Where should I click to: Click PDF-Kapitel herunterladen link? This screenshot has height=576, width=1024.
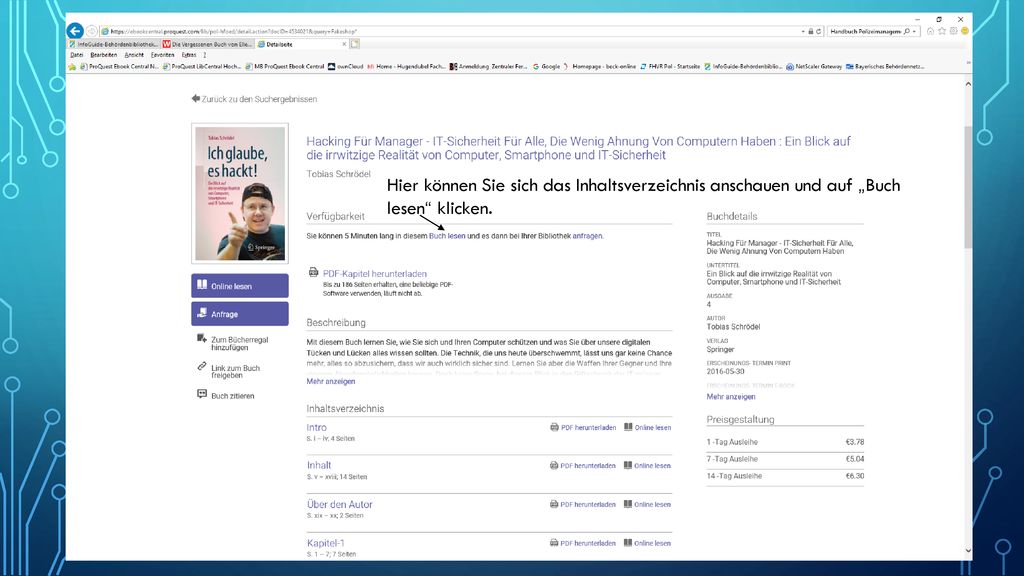click(375, 274)
